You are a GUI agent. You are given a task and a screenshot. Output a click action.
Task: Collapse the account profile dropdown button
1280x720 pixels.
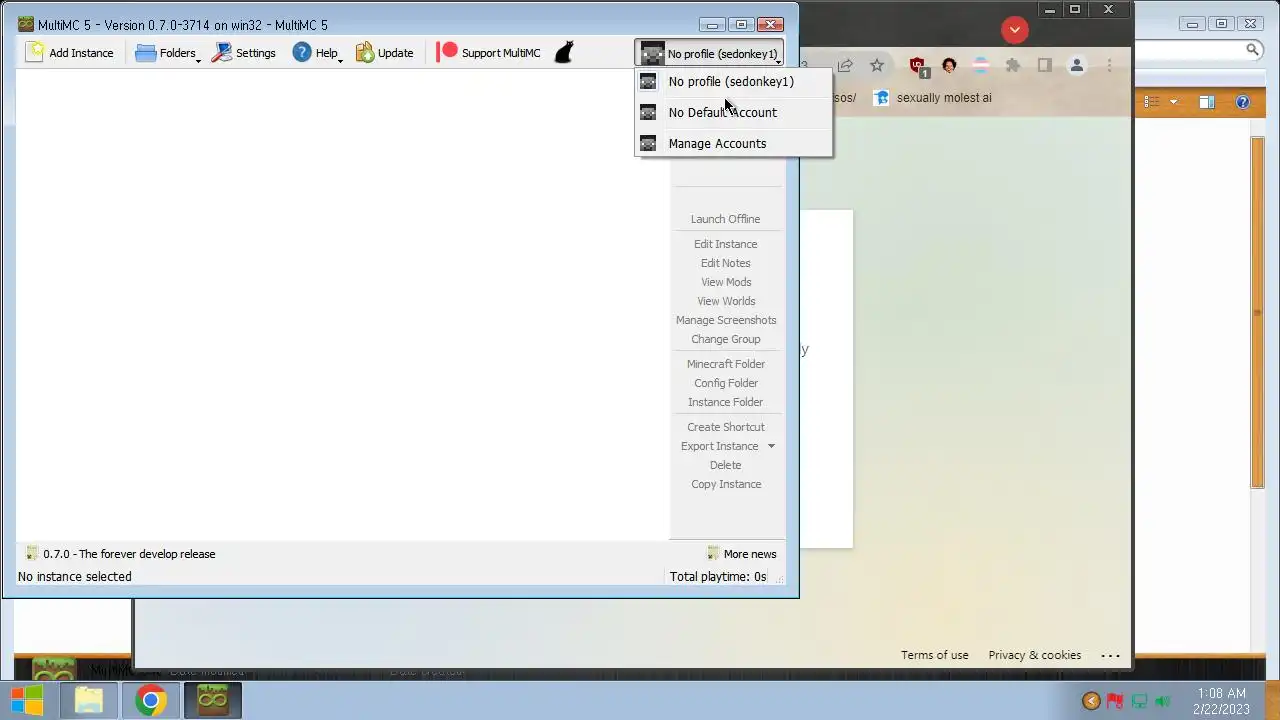click(709, 53)
